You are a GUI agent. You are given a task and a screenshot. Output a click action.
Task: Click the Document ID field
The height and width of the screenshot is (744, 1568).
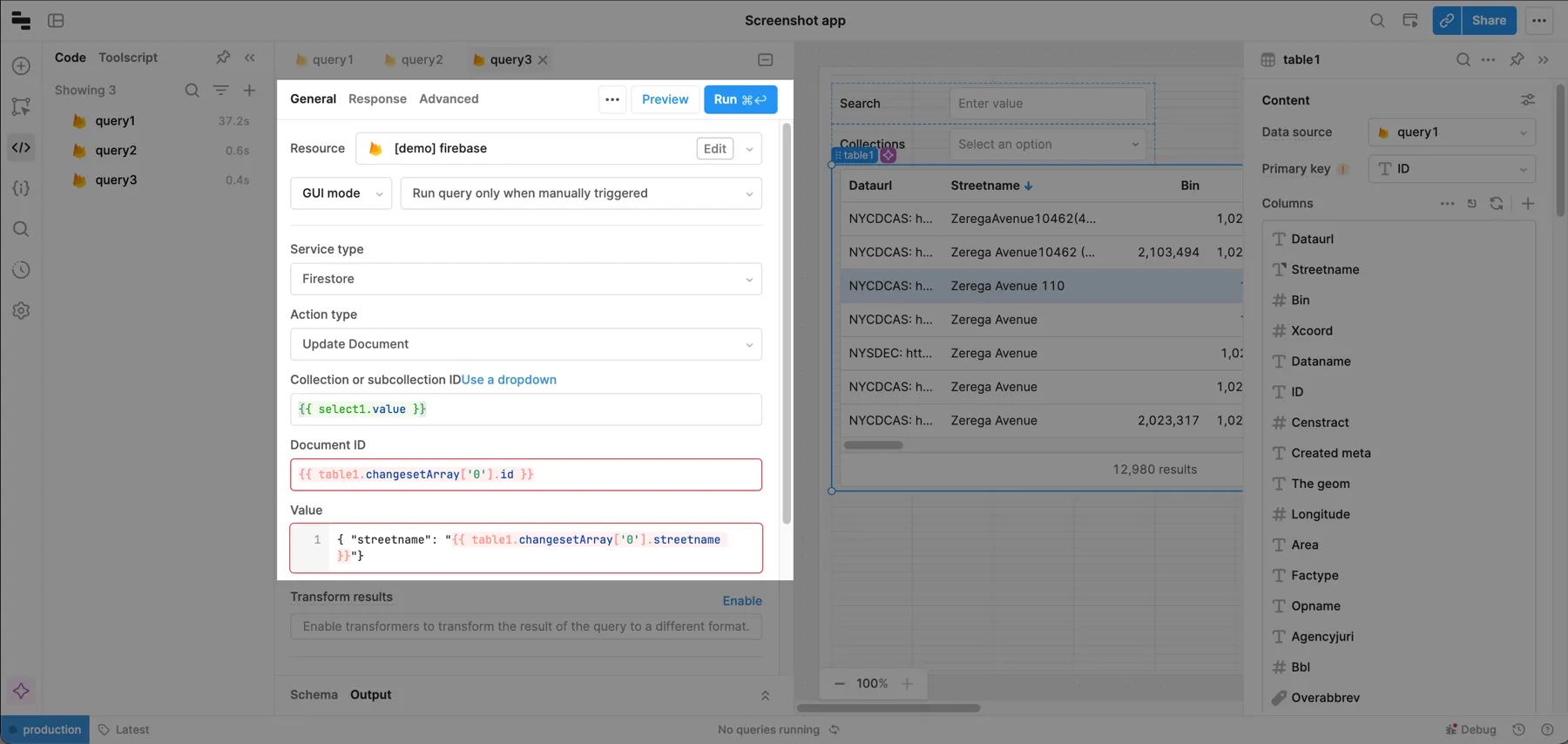526,475
